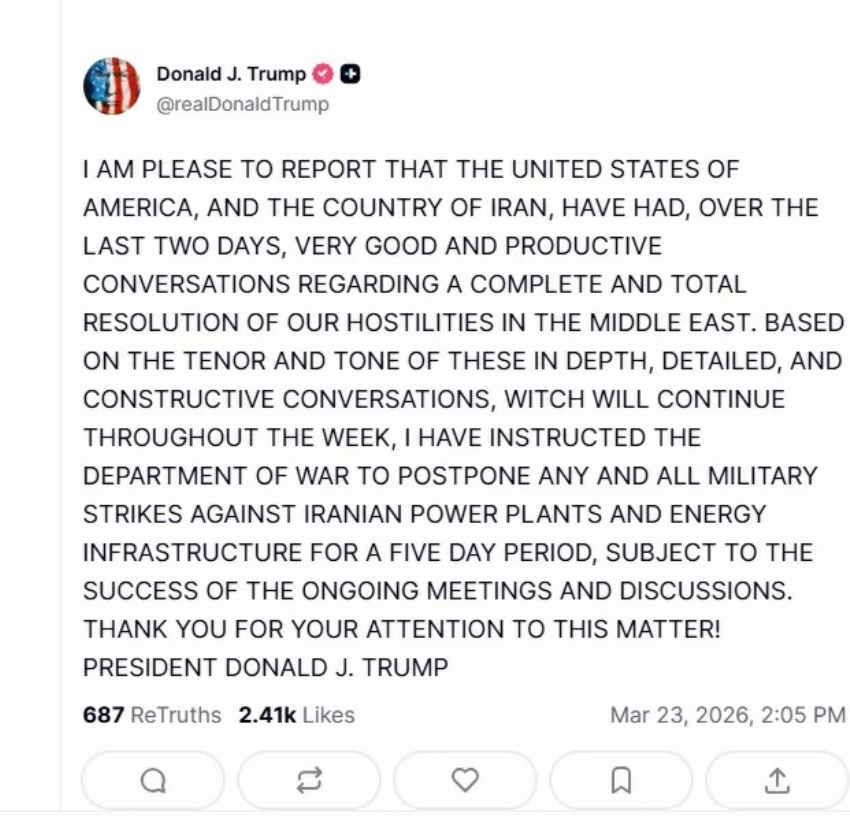This screenshot has height=817, width=850.
Task: ReTruth this post using the arrows icon
Action: [x=309, y=780]
